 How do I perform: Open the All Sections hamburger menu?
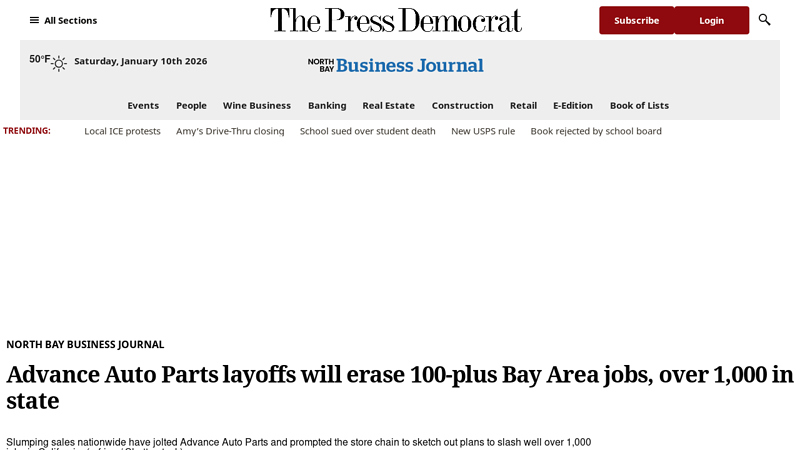(x=63, y=20)
